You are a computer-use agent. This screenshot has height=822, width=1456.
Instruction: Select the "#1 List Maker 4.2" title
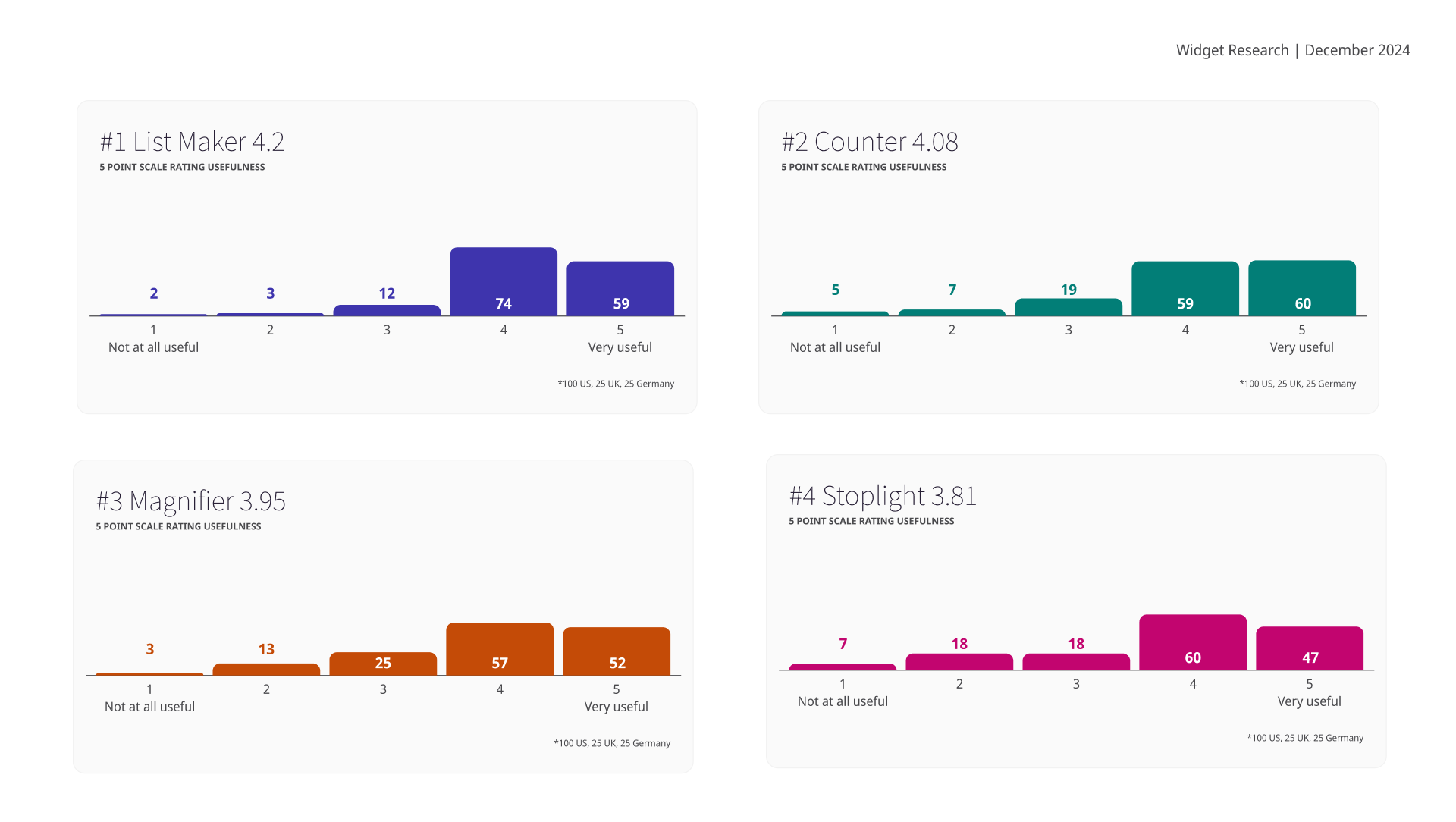tap(192, 142)
